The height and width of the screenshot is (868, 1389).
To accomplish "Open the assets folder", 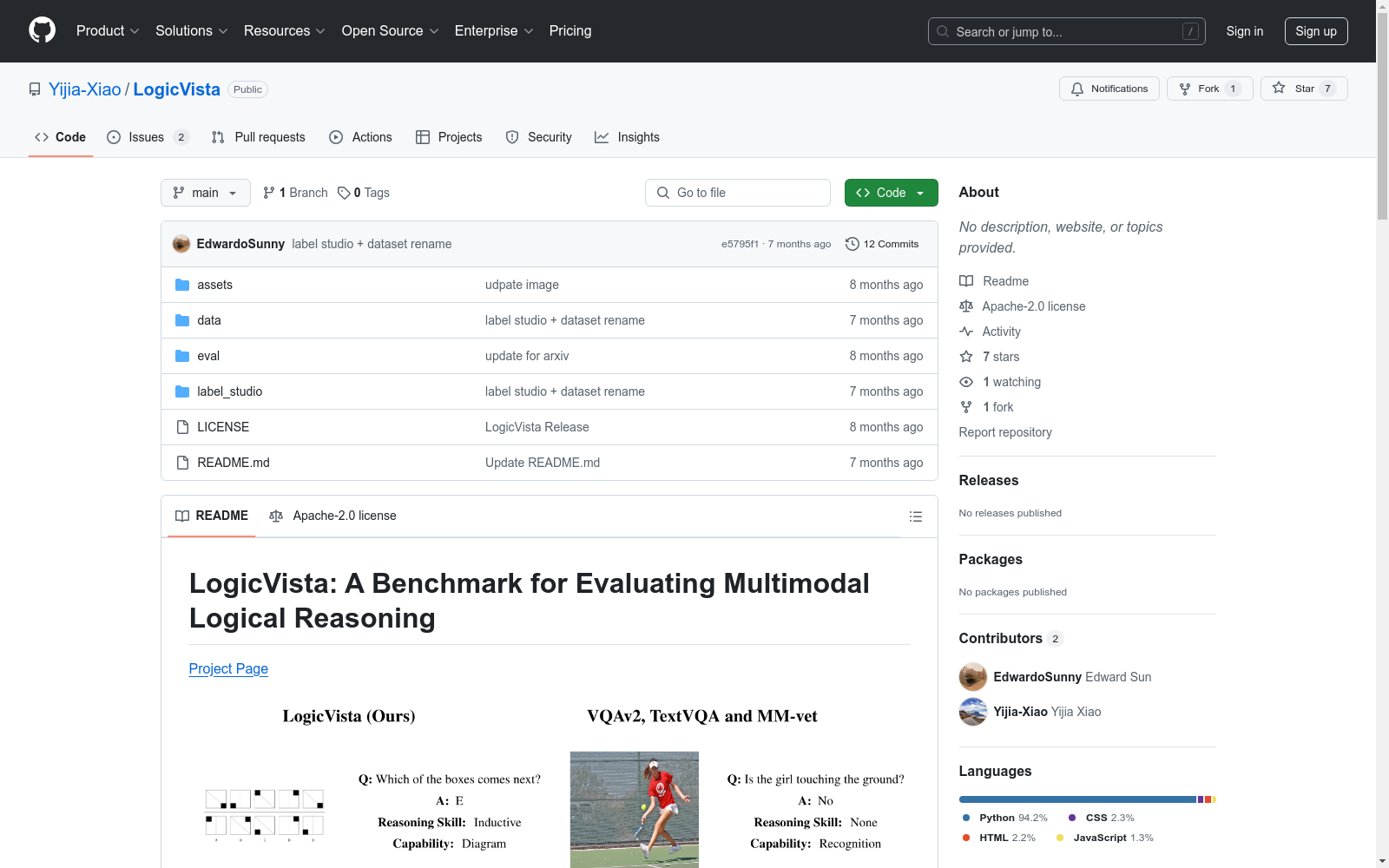I will 214,285.
